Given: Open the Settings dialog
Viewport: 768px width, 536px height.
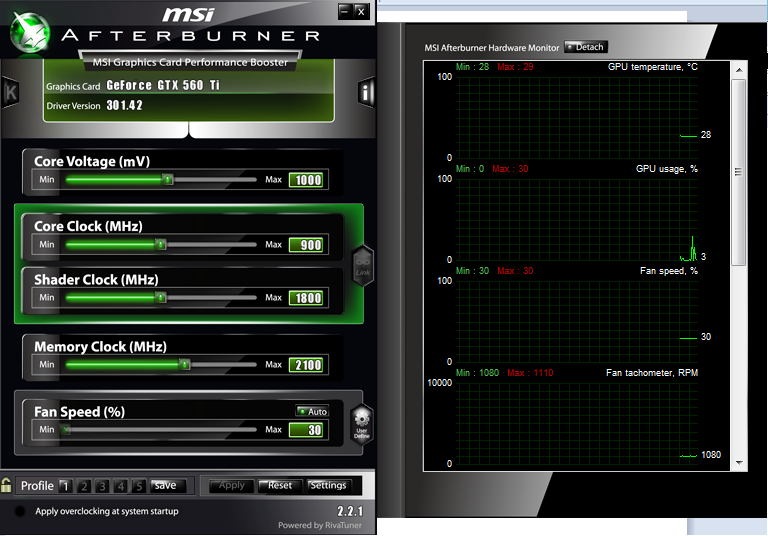Looking at the screenshot, I should pyautogui.click(x=328, y=485).
